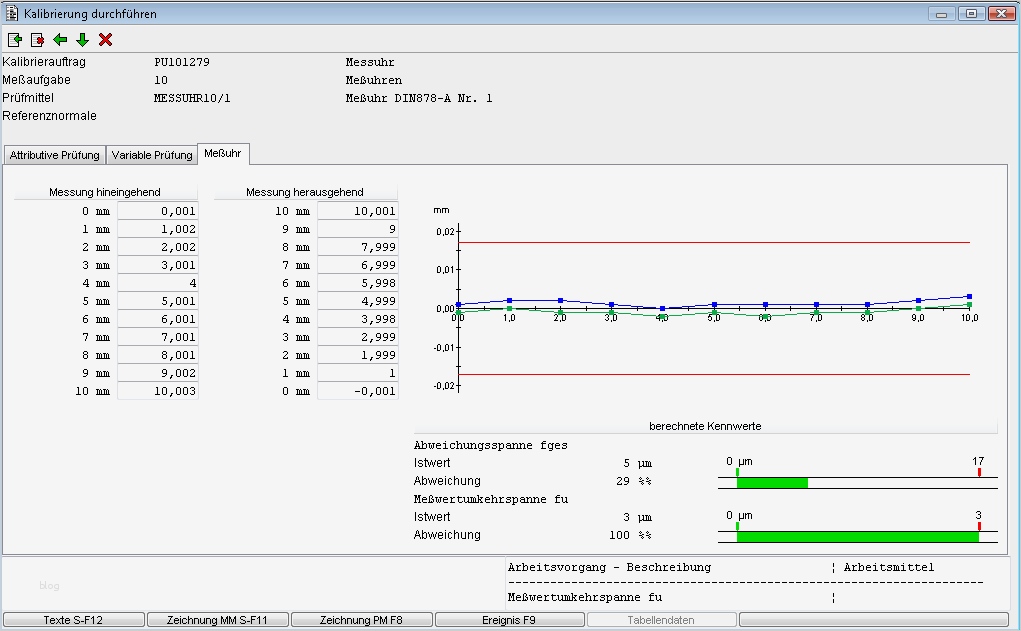Click the document icon with red dot
This screenshot has height=631, width=1021.
click(37, 40)
